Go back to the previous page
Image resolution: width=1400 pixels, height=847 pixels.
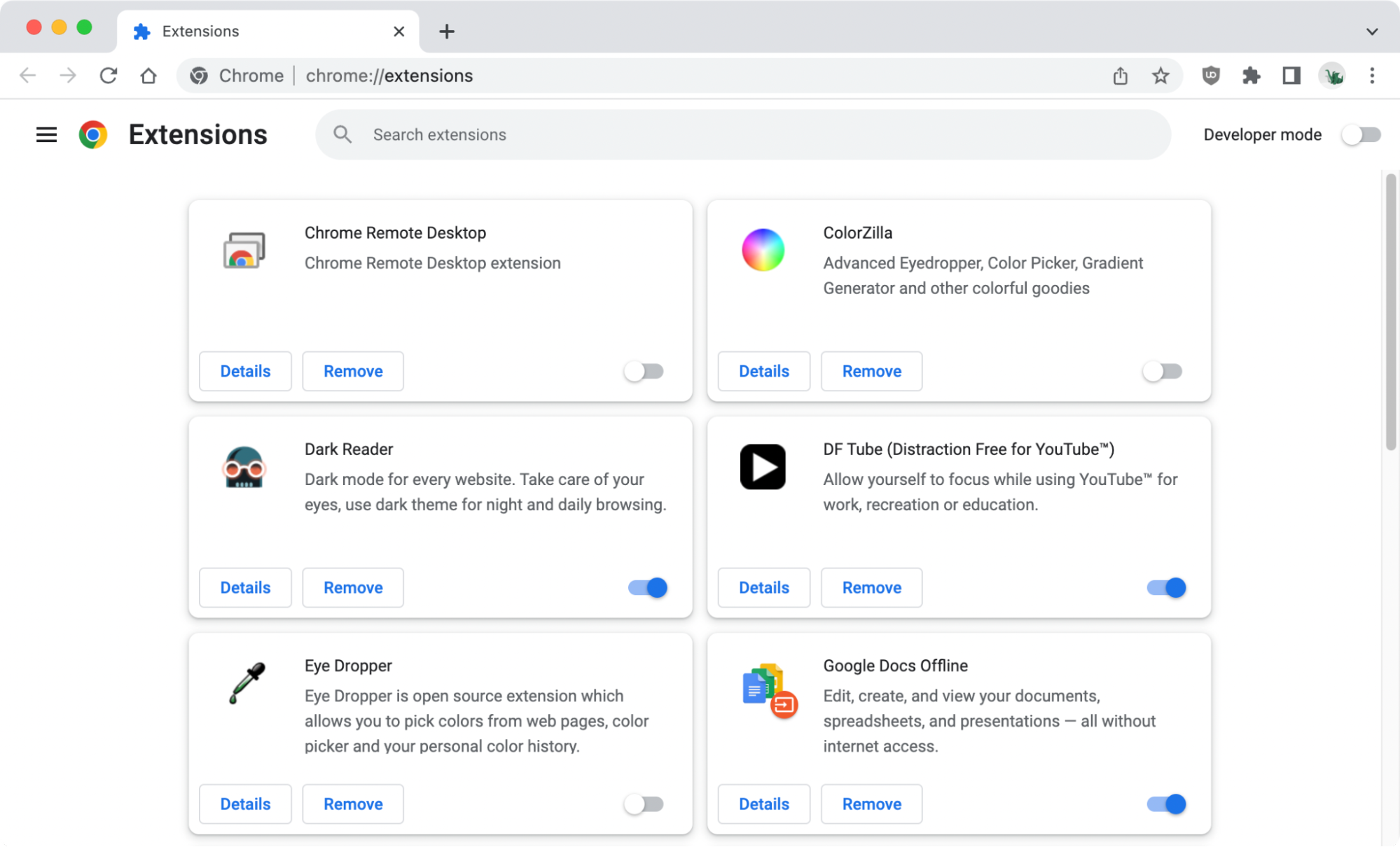pos(27,76)
